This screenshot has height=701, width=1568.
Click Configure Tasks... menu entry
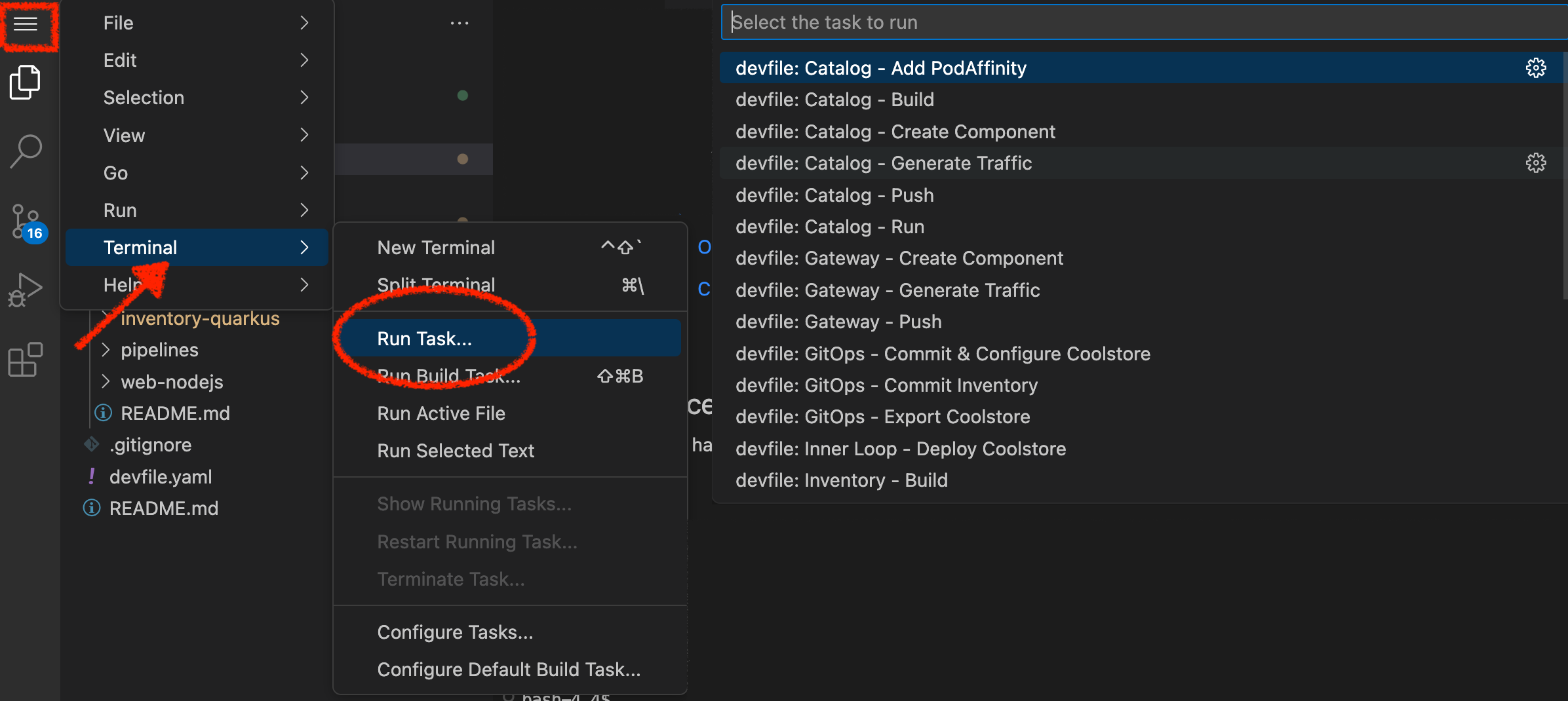pos(455,632)
